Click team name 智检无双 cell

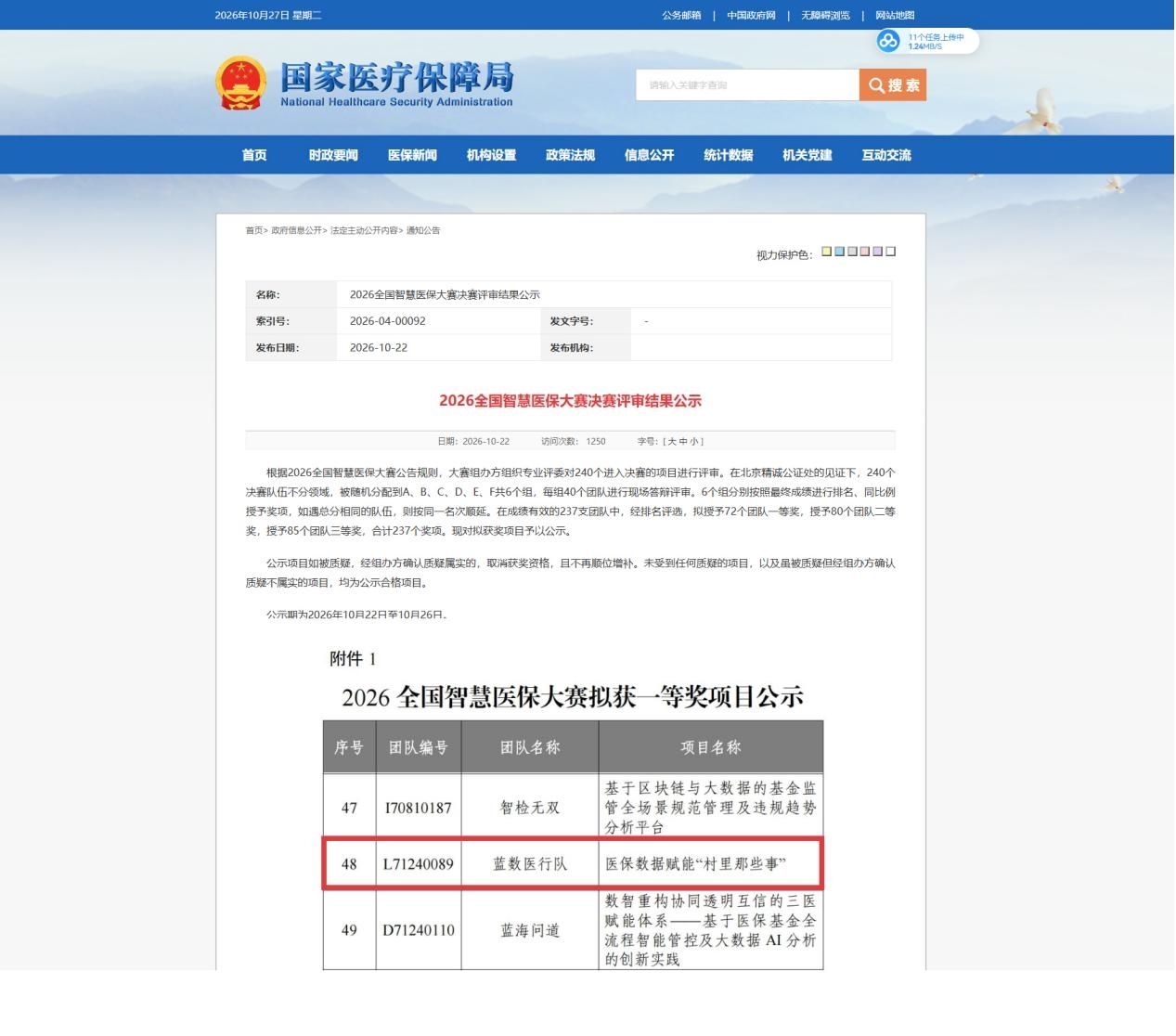(x=530, y=808)
